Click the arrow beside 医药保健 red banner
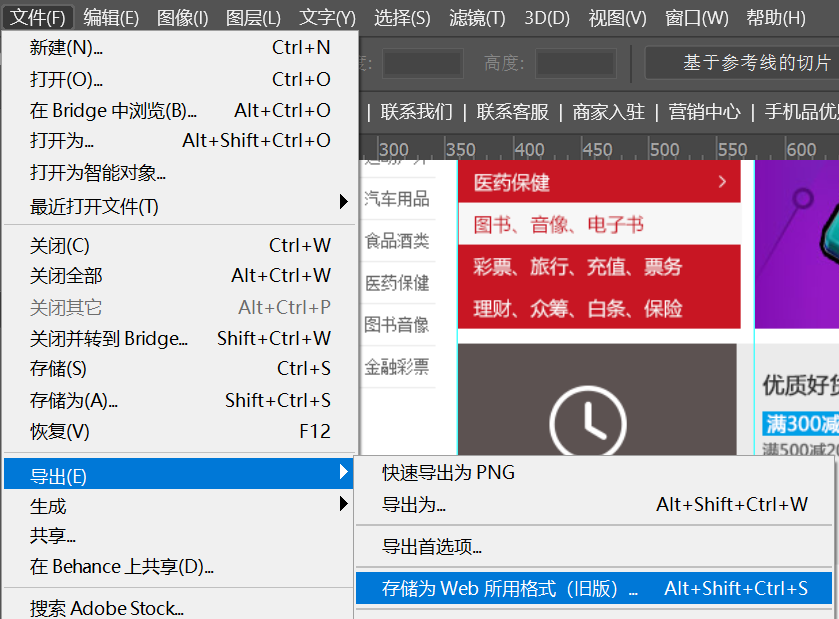This screenshot has width=839, height=619. pyautogui.click(x=722, y=182)
